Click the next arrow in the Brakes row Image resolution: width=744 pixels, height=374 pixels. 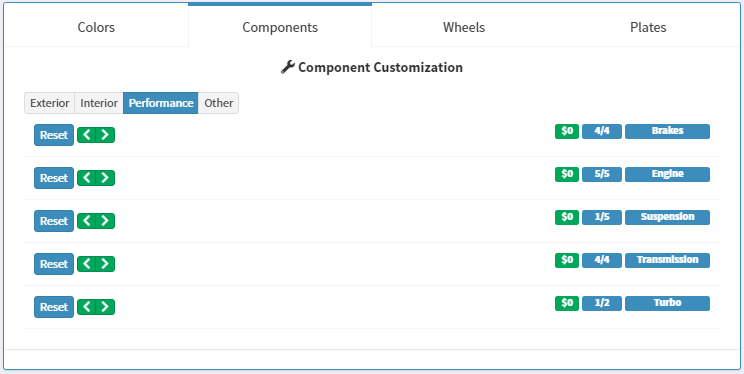105,135
